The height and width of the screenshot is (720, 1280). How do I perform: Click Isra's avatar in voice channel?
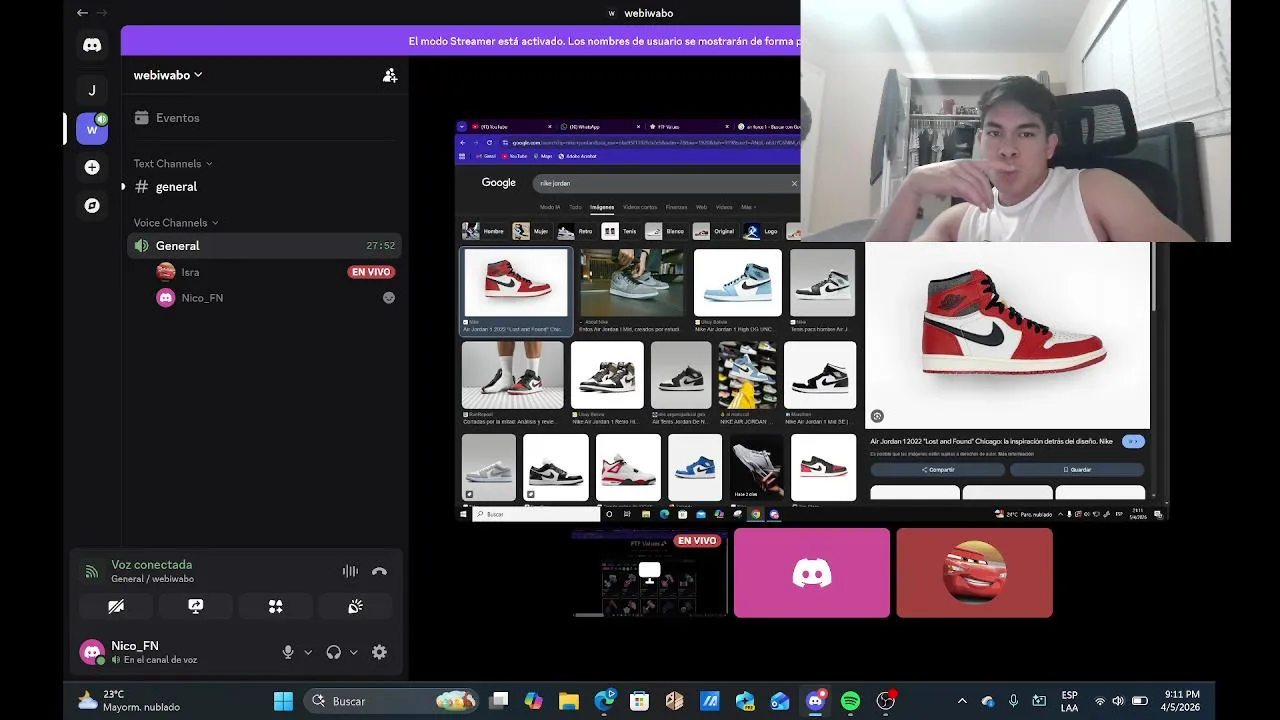point(166,272)
